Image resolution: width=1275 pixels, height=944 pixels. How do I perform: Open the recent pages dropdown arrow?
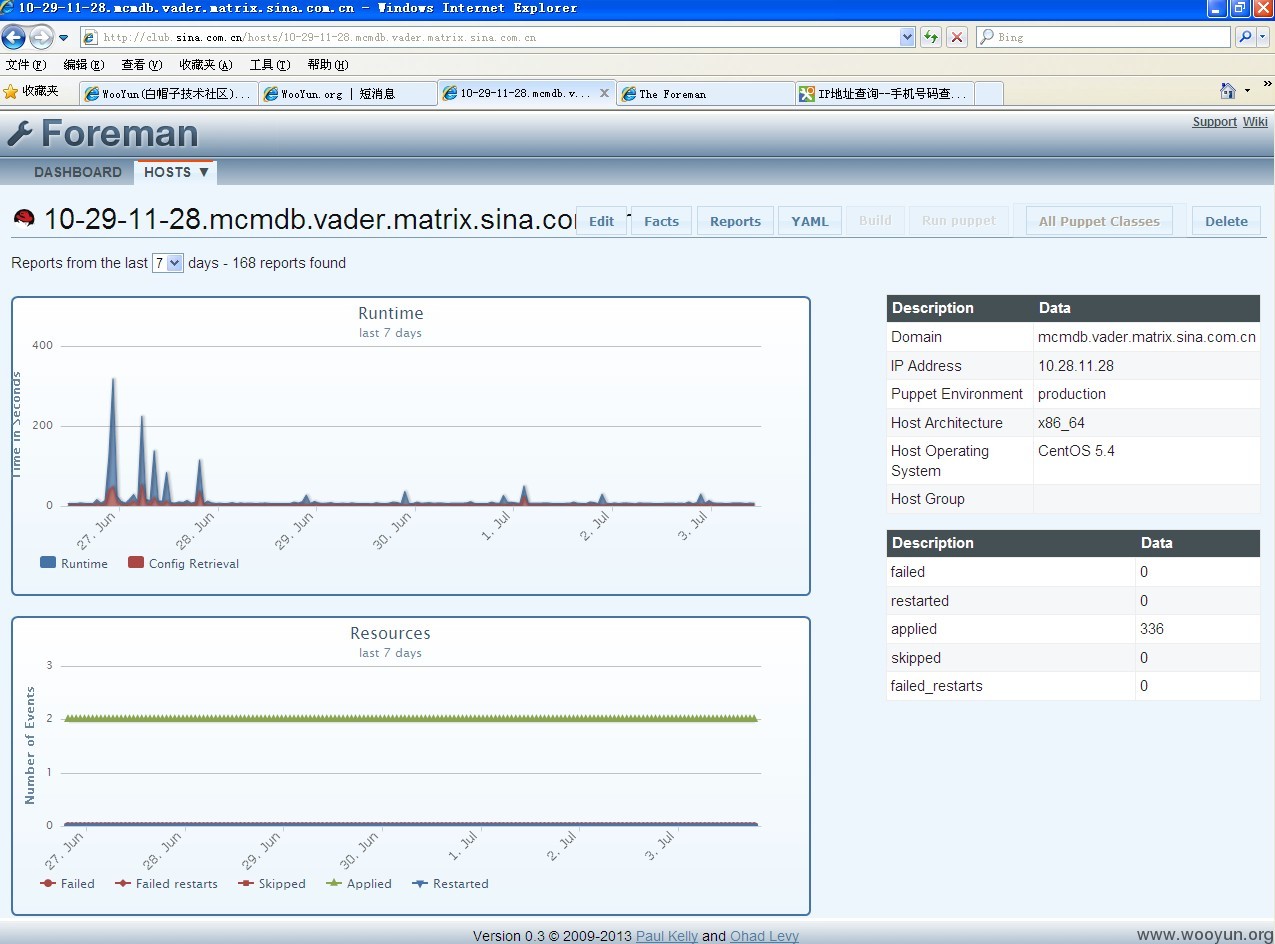point(64,38)
